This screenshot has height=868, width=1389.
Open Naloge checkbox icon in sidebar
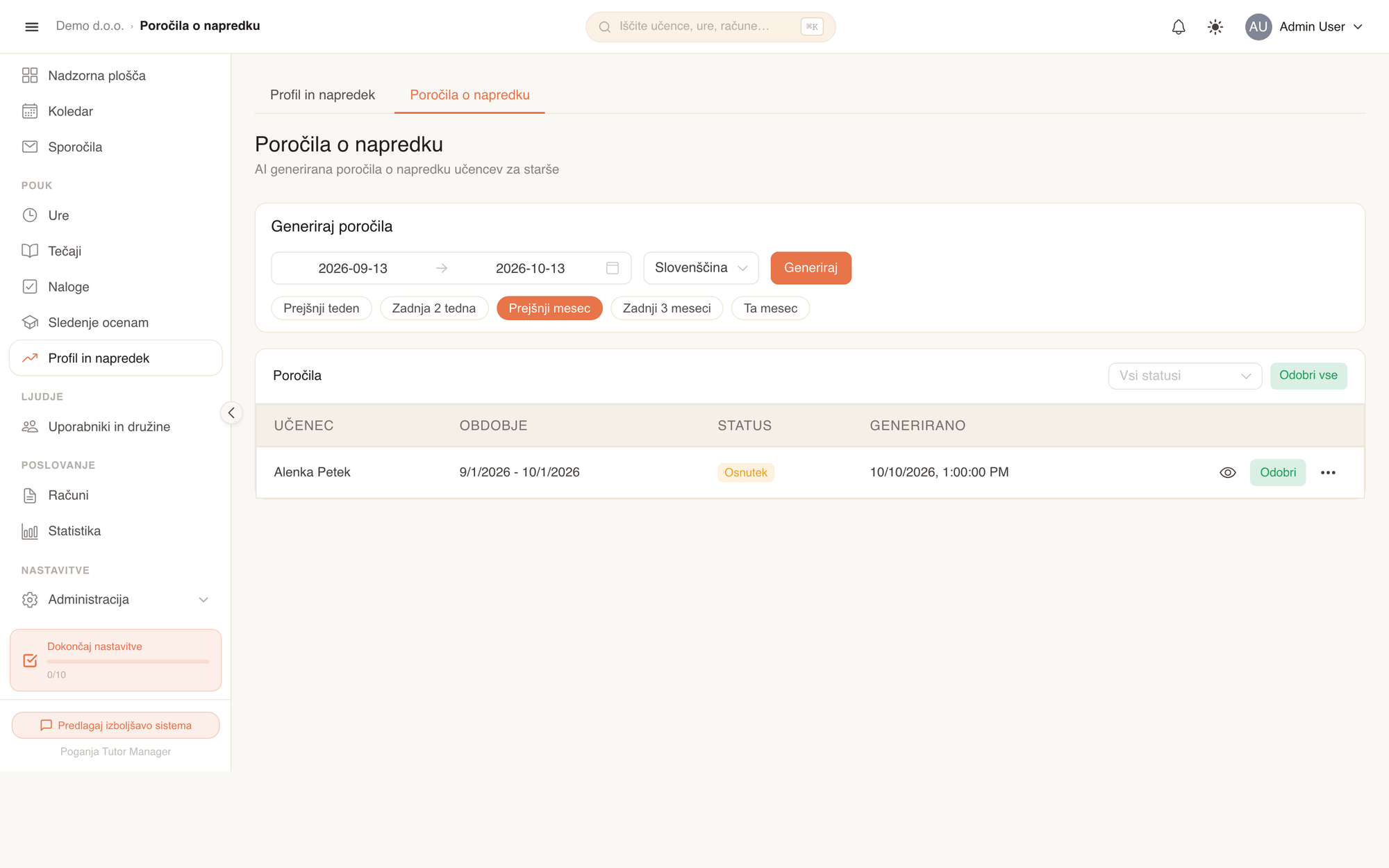coord(30,287)
